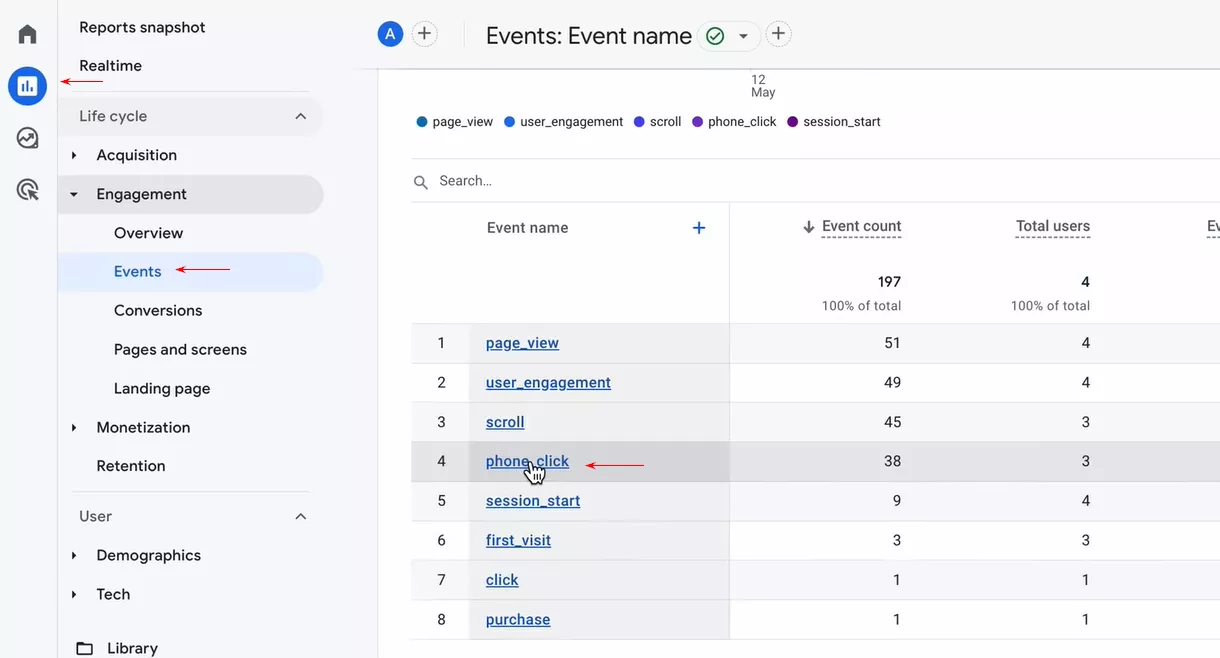Click total event count 197
Image resolution: width=1220 pixels, height=658 pixels.
coord(889,282)
